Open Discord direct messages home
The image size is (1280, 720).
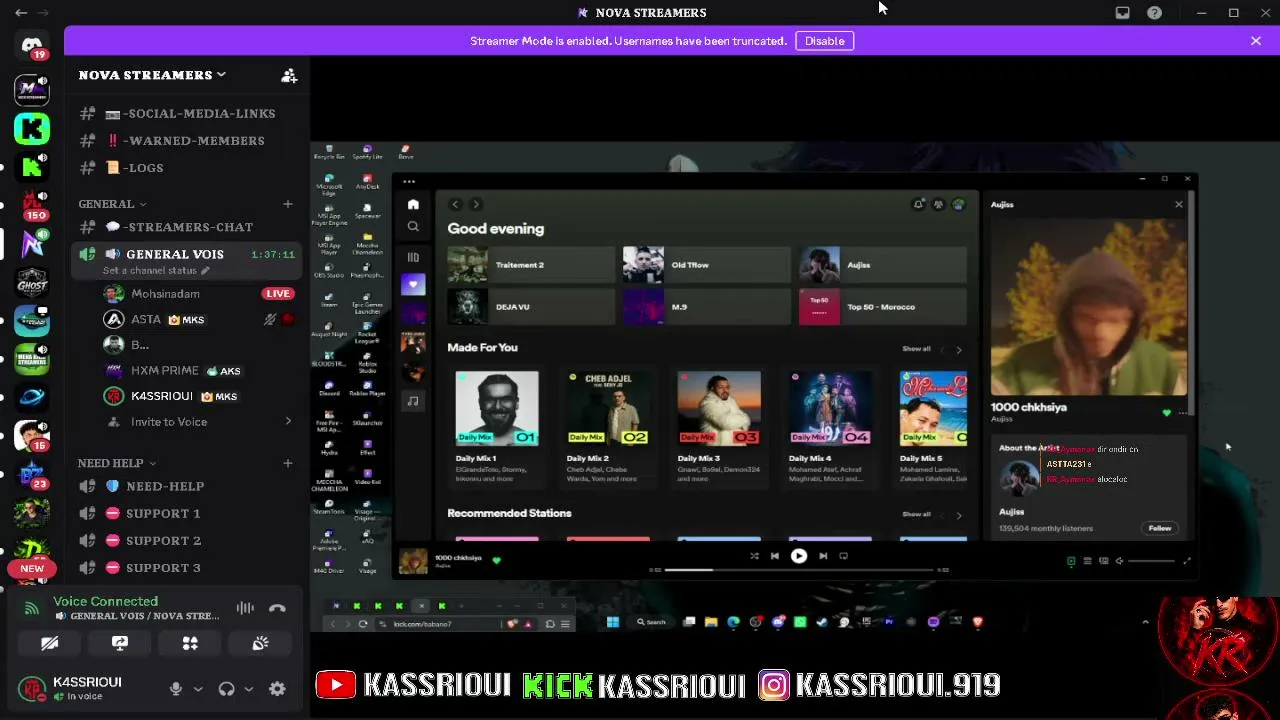(x=32, y=46)
